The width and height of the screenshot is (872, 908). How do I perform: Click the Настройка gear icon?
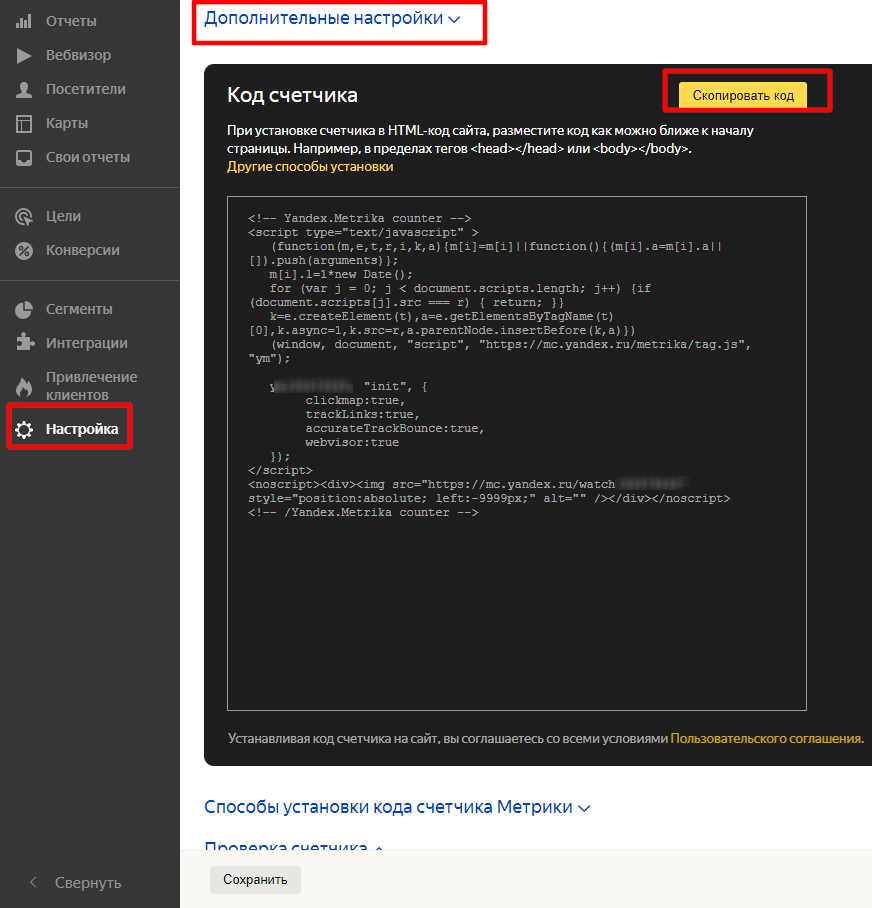(x=24, y=430)
